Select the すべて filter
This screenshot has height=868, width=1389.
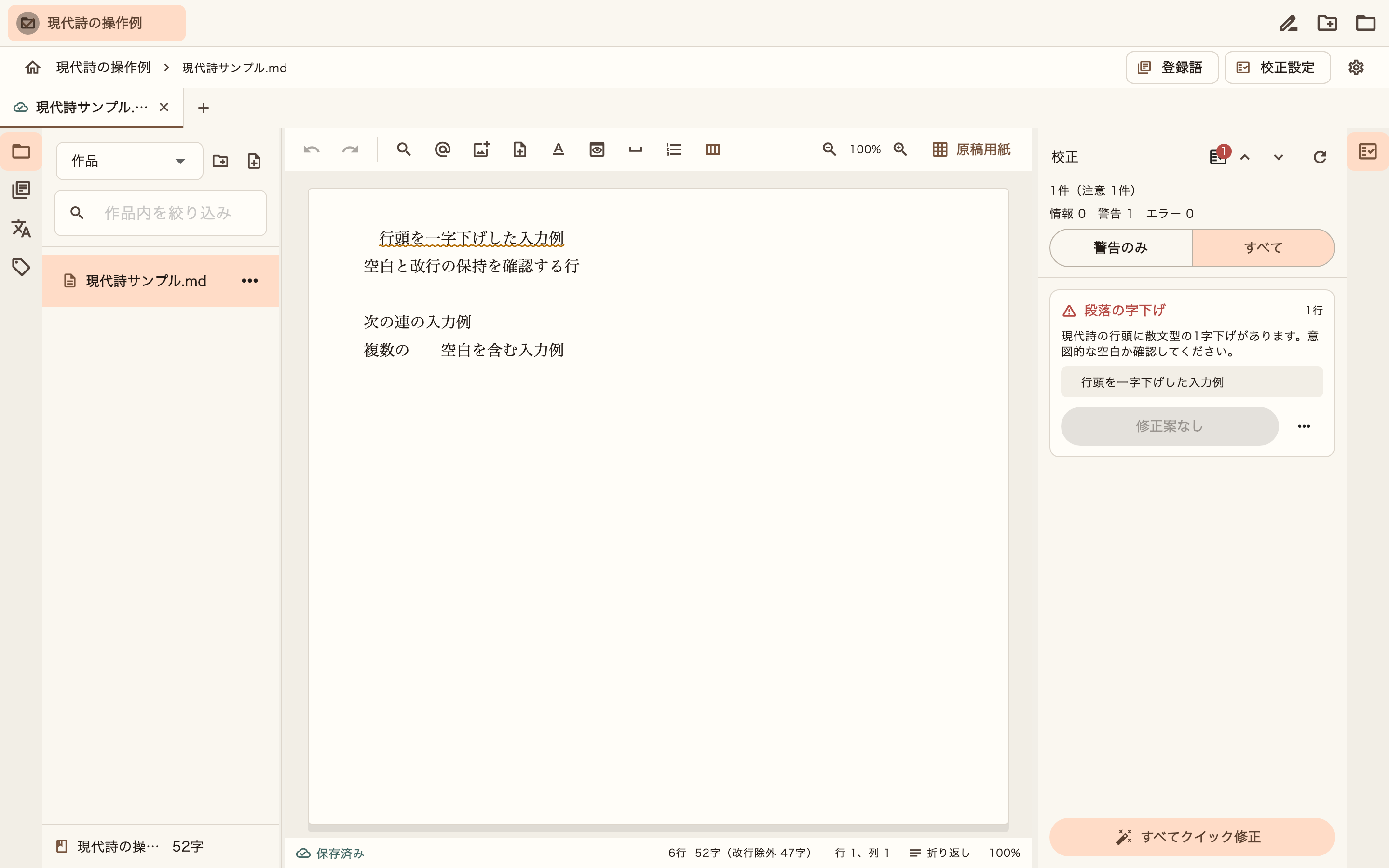click(1263, 248)
